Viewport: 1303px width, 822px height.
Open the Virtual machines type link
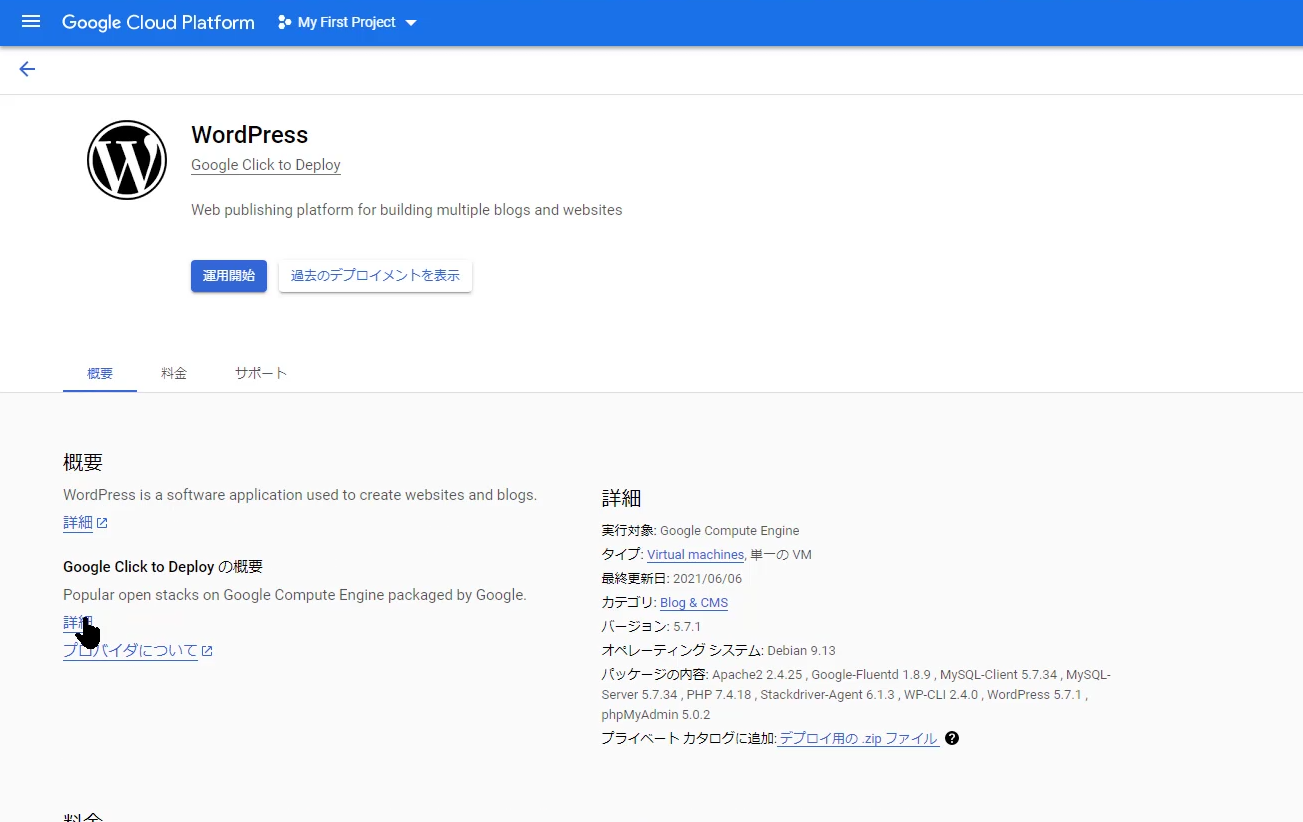coord(695,555)
